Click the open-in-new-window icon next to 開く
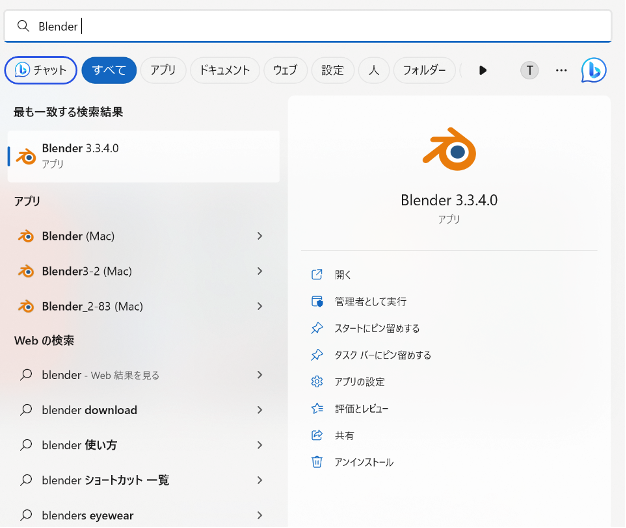The width and height of the screenshot is (626, 528). pyautogui.click(x=317, y=275)
